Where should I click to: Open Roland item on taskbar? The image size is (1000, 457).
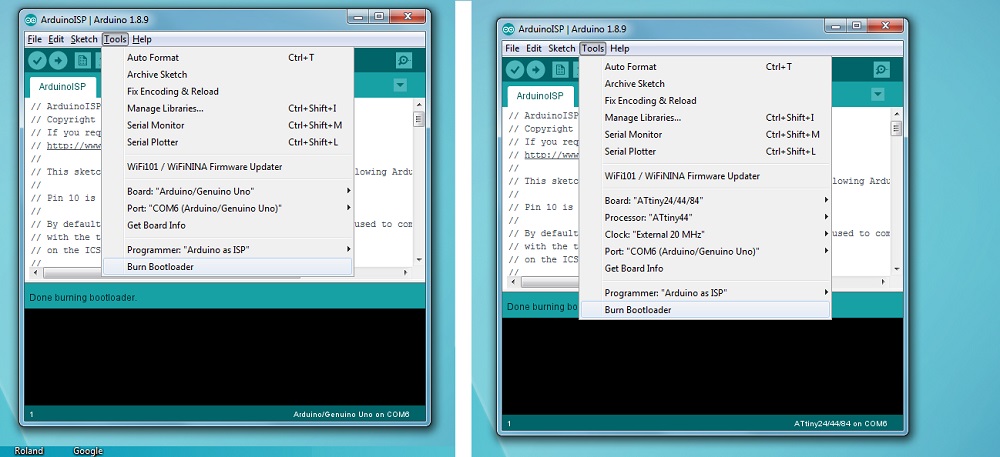29,451
